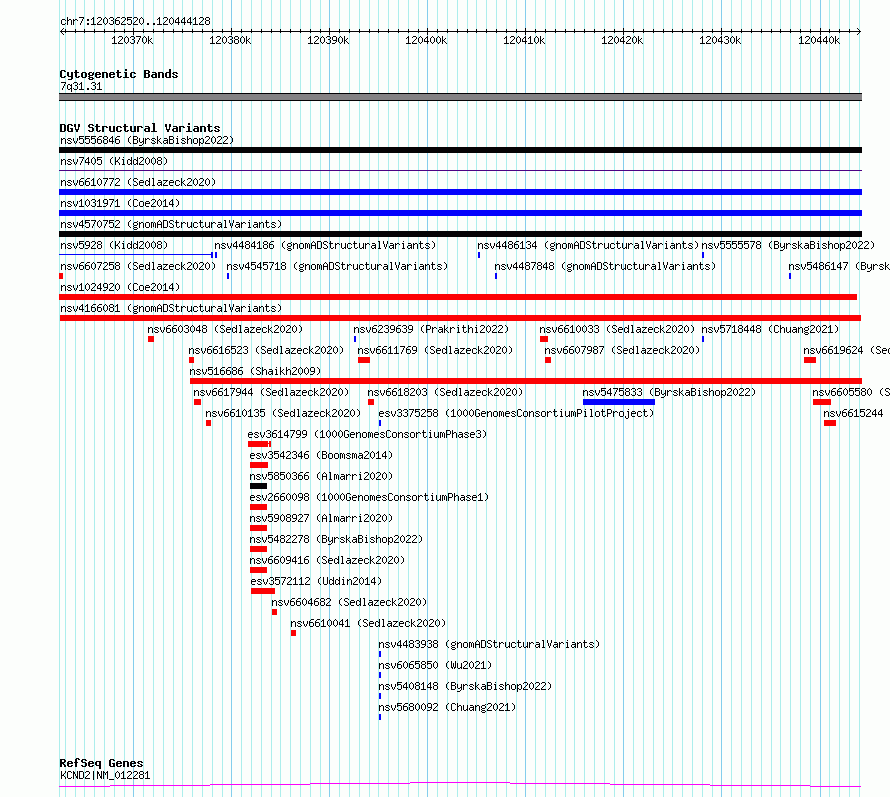Click the DGV Structural Variants track title
Screen dimensions: 890x797
click(140, 128)
